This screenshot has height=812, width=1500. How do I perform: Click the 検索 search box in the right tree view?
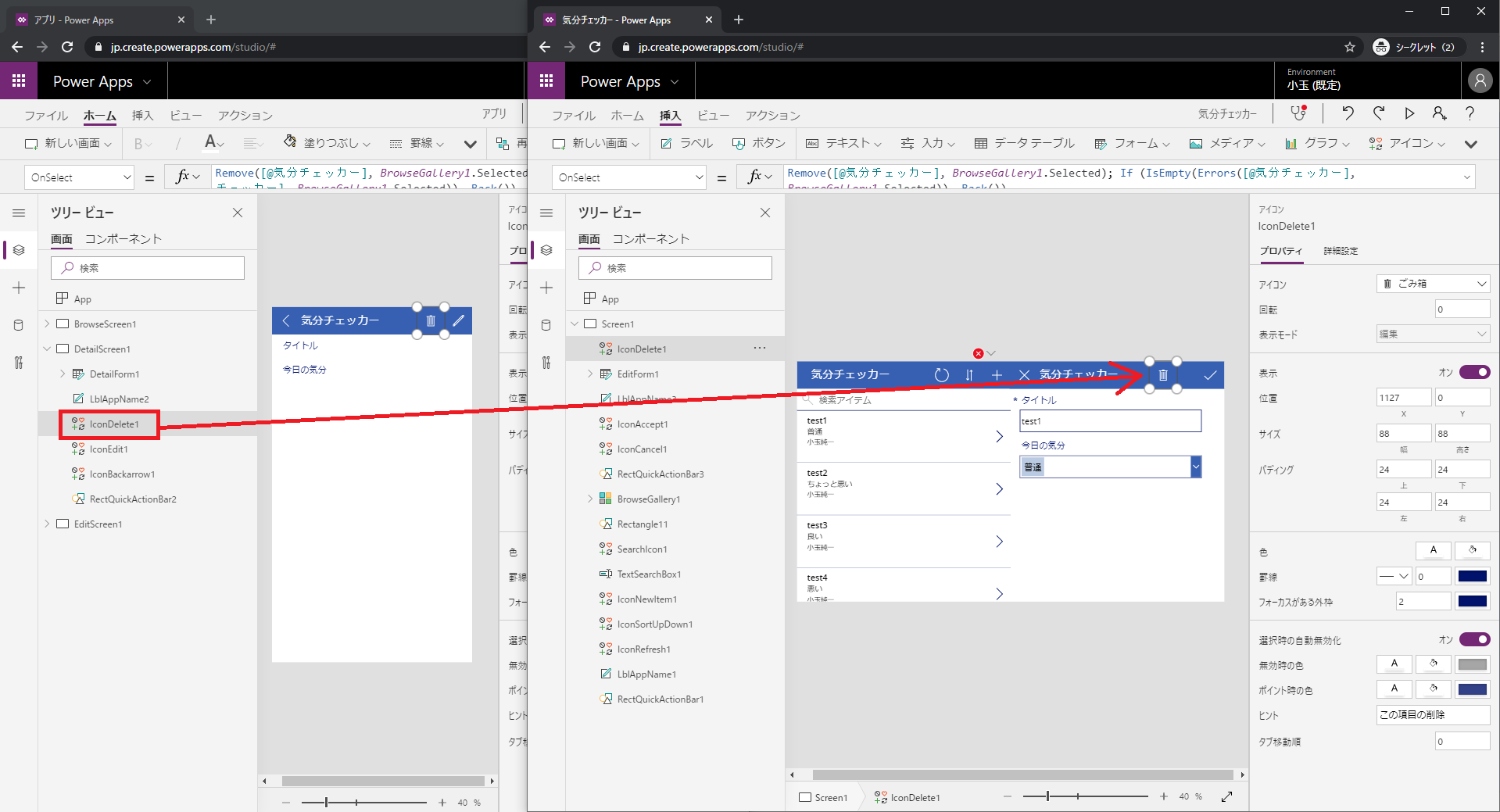675,268
